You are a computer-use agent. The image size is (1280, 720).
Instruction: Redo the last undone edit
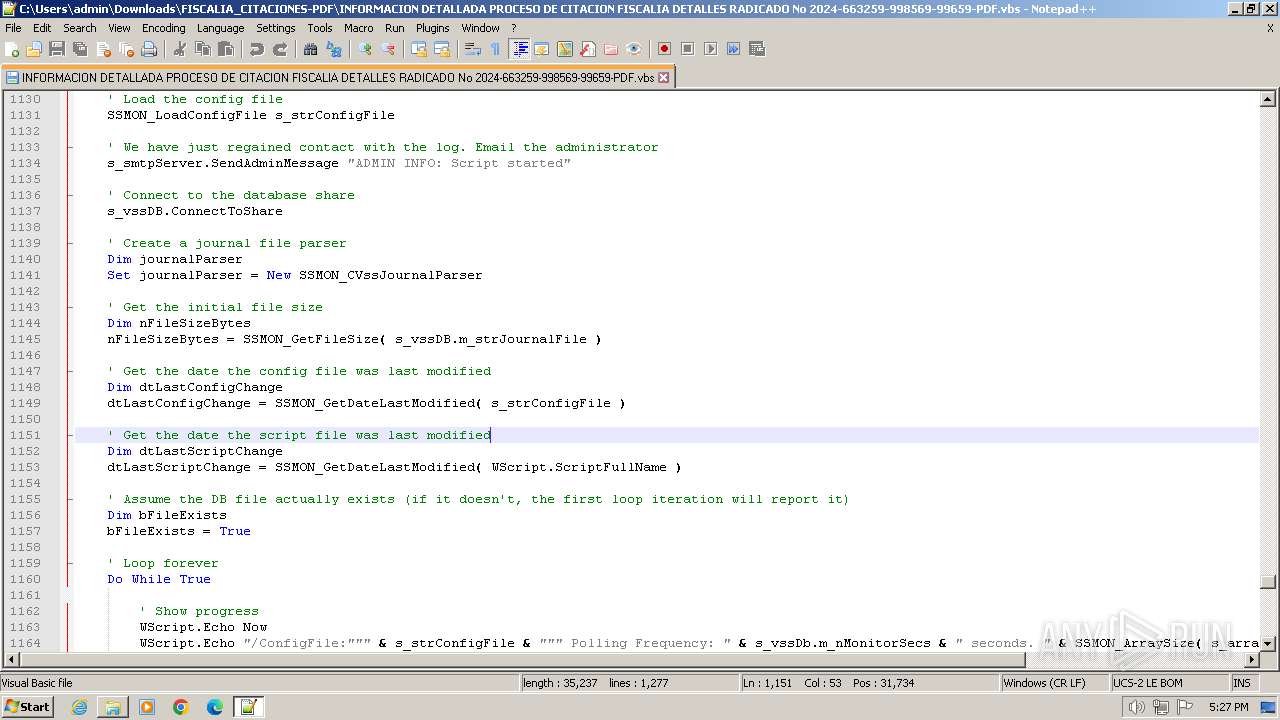coord(280,49)
